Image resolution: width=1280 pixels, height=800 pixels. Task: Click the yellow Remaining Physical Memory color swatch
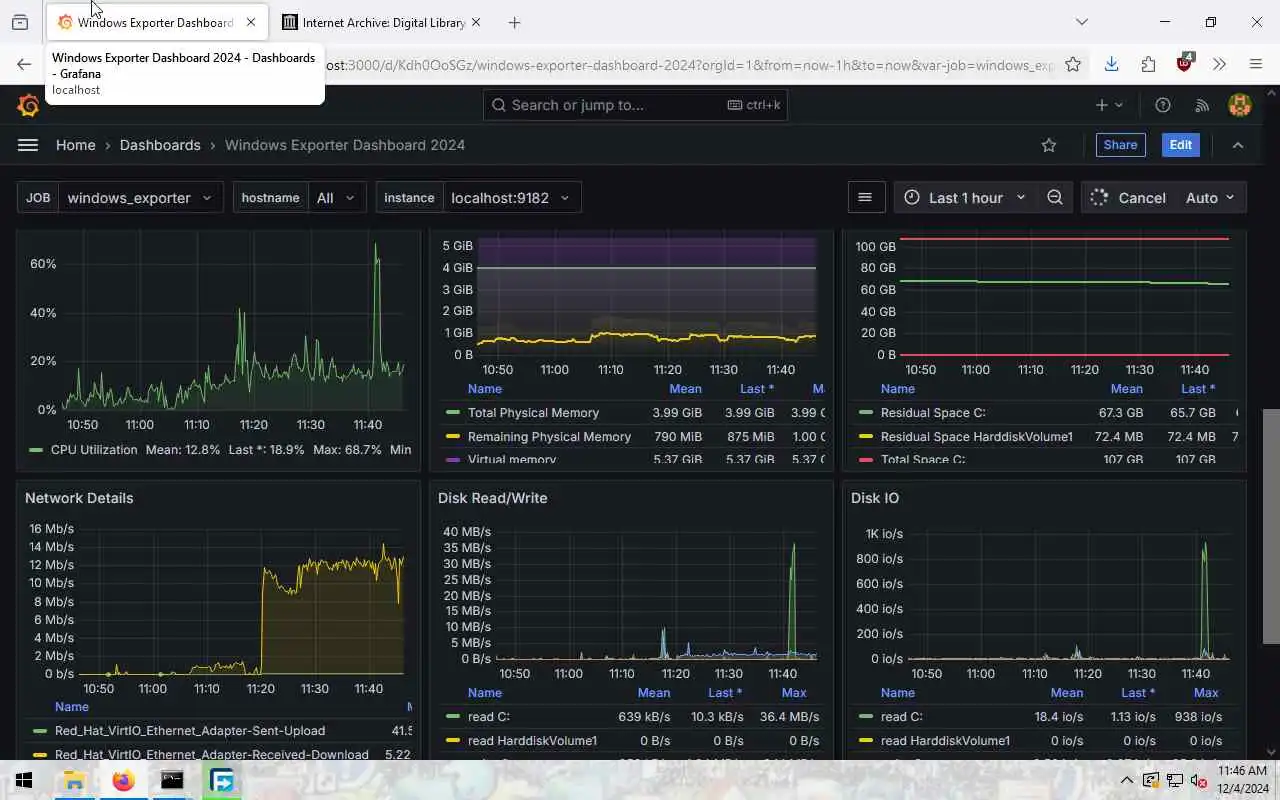tap(453, 437)
